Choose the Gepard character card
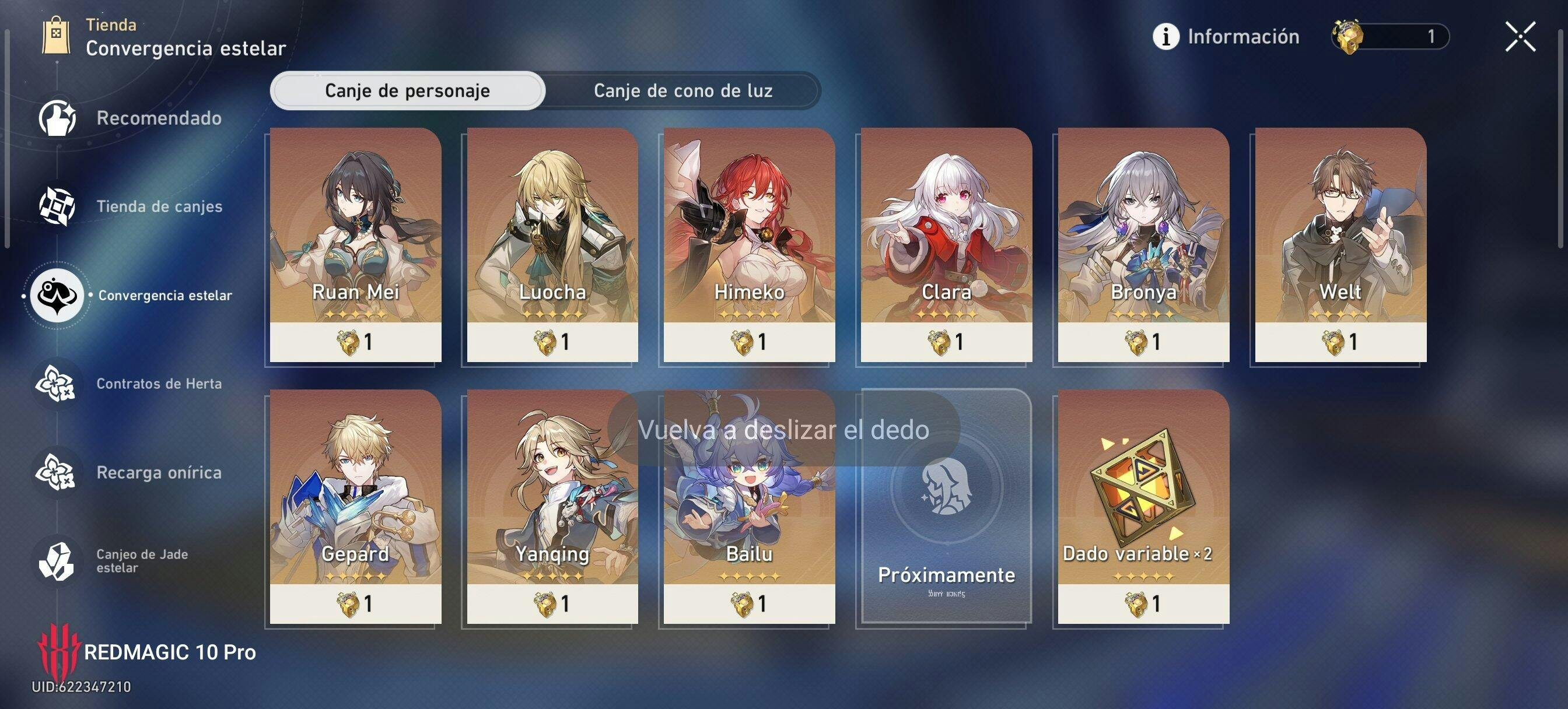The height and width of the screenshot is (709, 1568). [355, 506]
